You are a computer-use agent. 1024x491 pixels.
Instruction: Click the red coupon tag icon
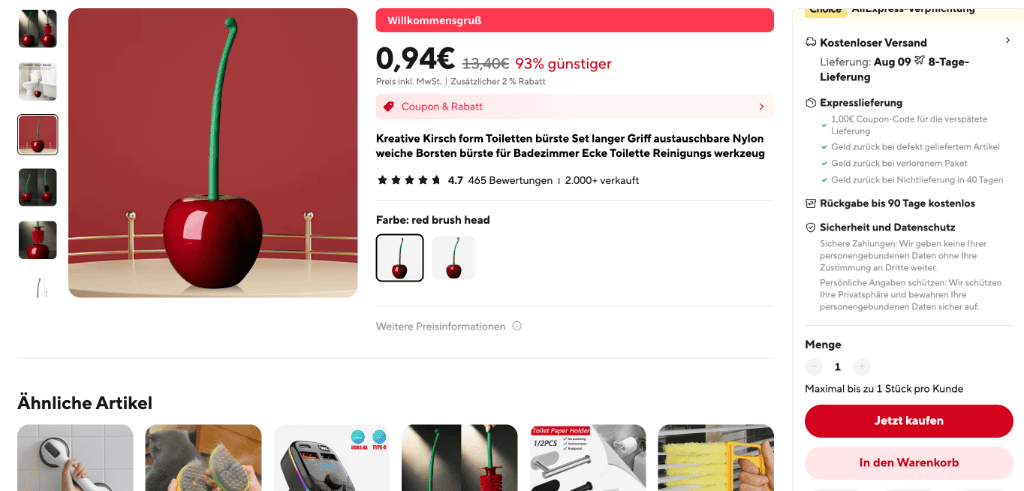pos(389,106)
